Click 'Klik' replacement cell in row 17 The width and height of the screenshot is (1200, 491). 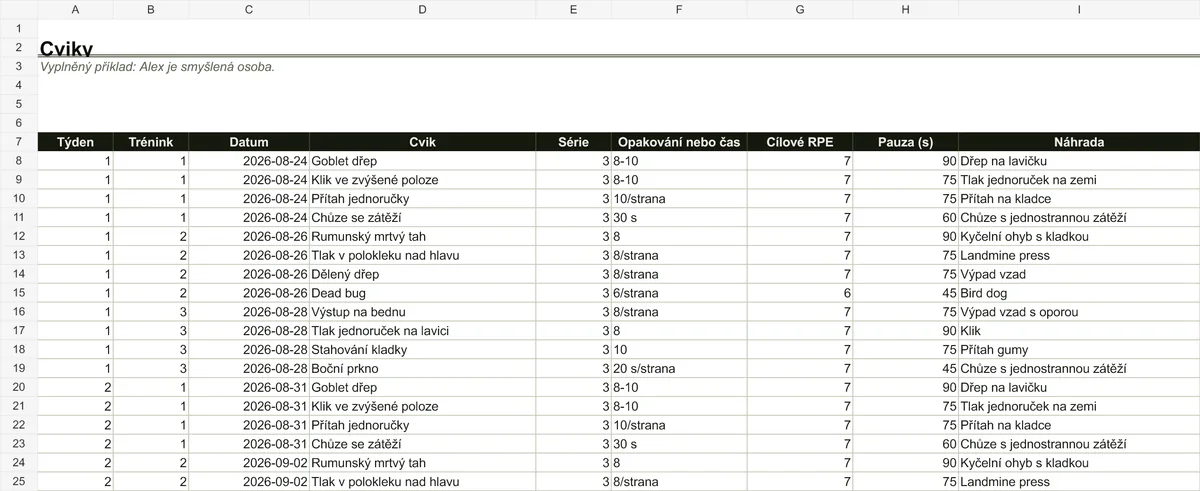(1079, 331)
